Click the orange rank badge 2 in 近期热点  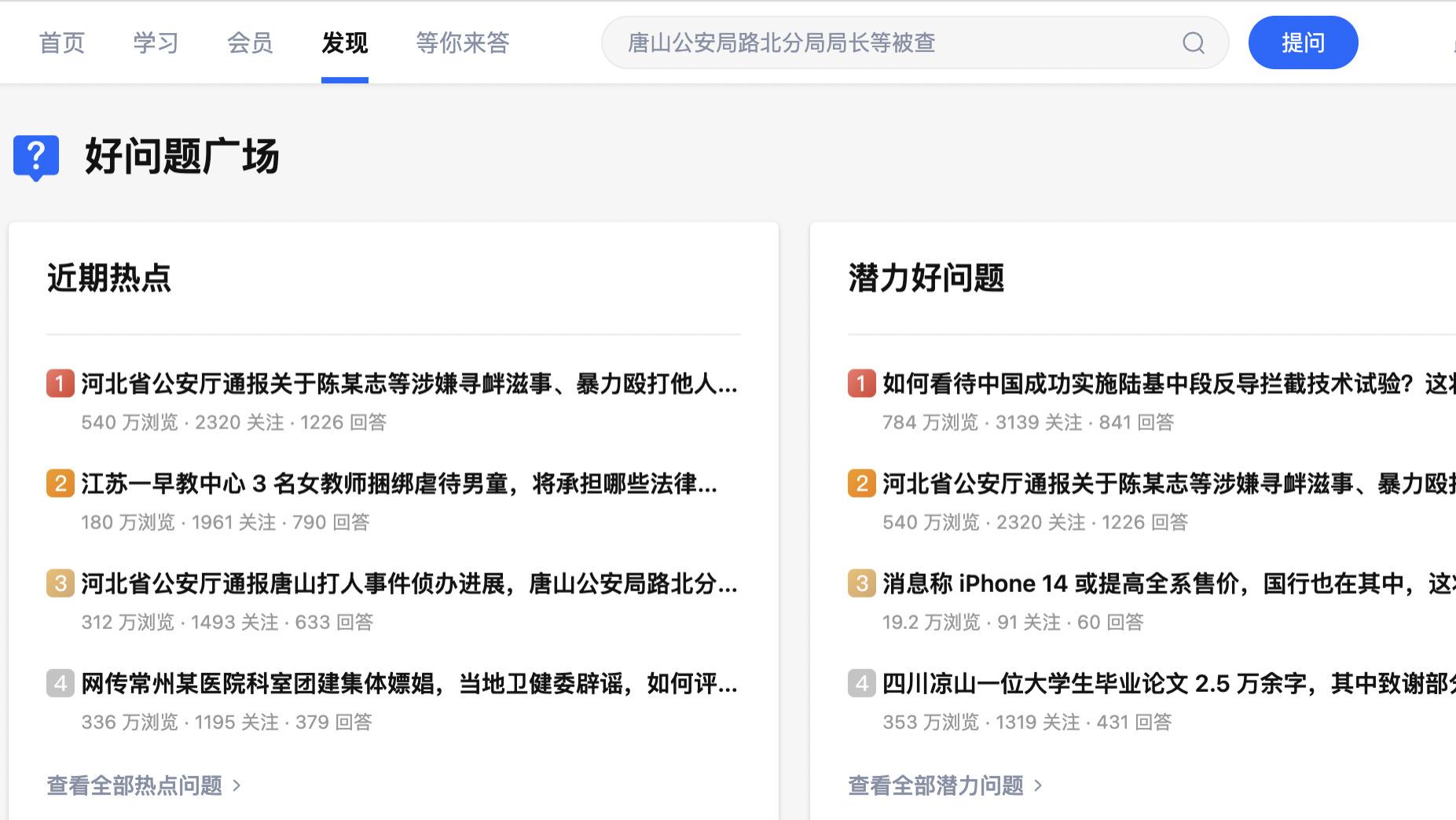tap(60, 484)
